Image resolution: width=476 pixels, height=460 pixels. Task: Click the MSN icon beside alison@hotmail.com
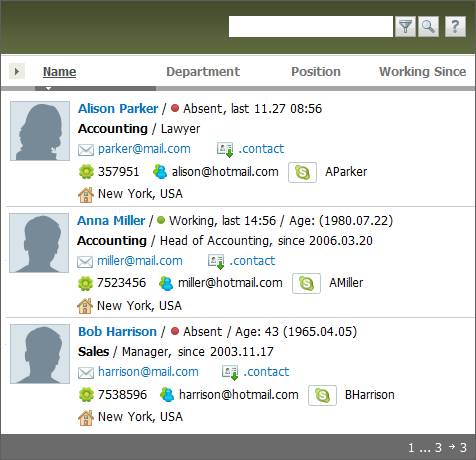coord(160,172)
